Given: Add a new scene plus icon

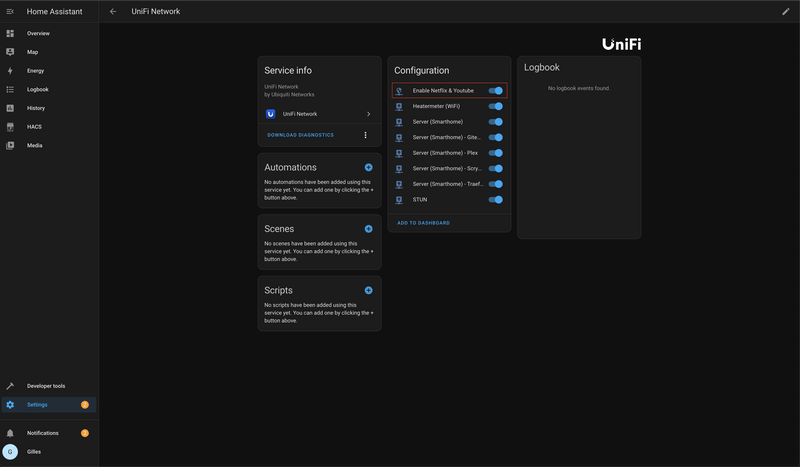Looking at the screenshot, I should click(368, 229).
